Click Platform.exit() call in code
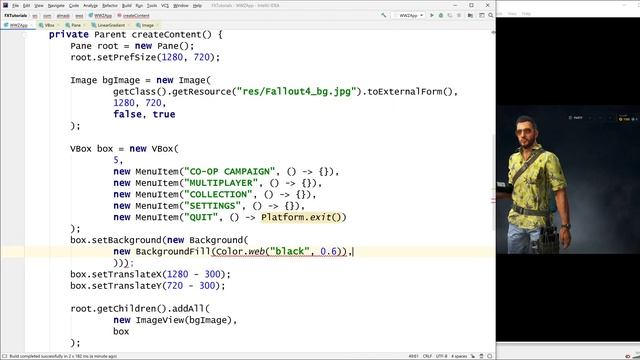 (x=304, y=217)
